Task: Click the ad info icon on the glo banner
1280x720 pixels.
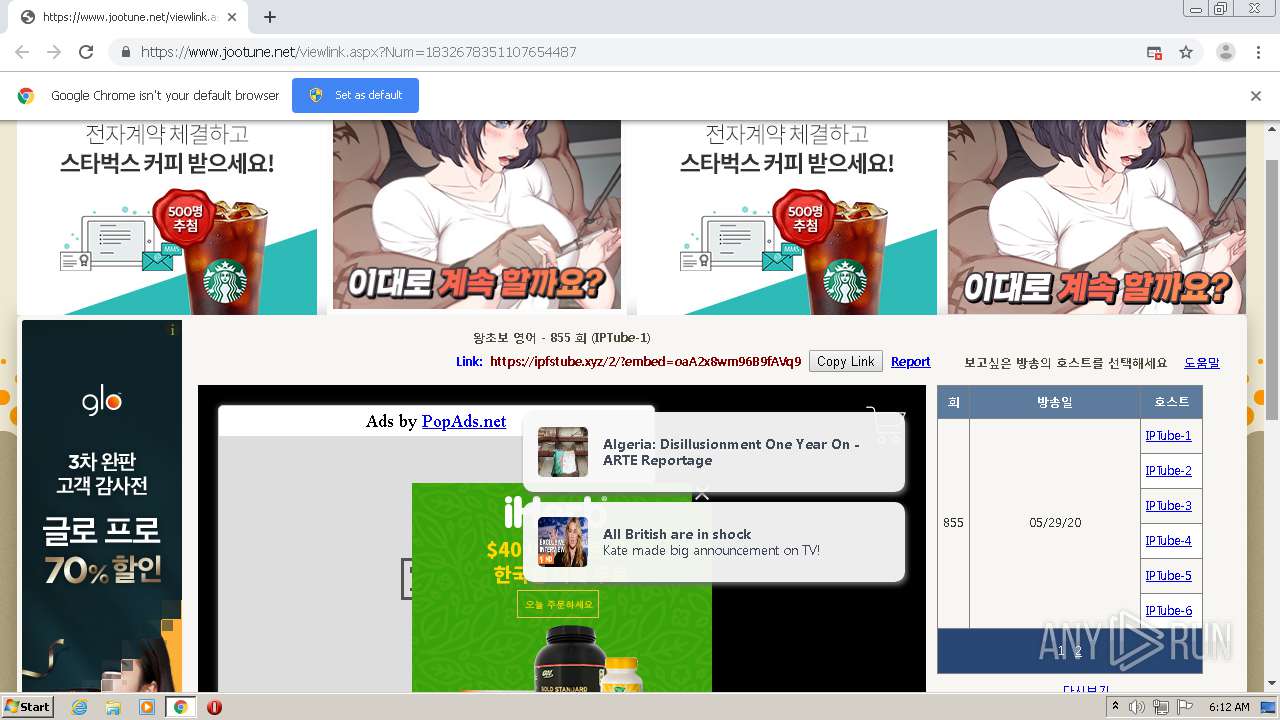Action: [173, 329]
